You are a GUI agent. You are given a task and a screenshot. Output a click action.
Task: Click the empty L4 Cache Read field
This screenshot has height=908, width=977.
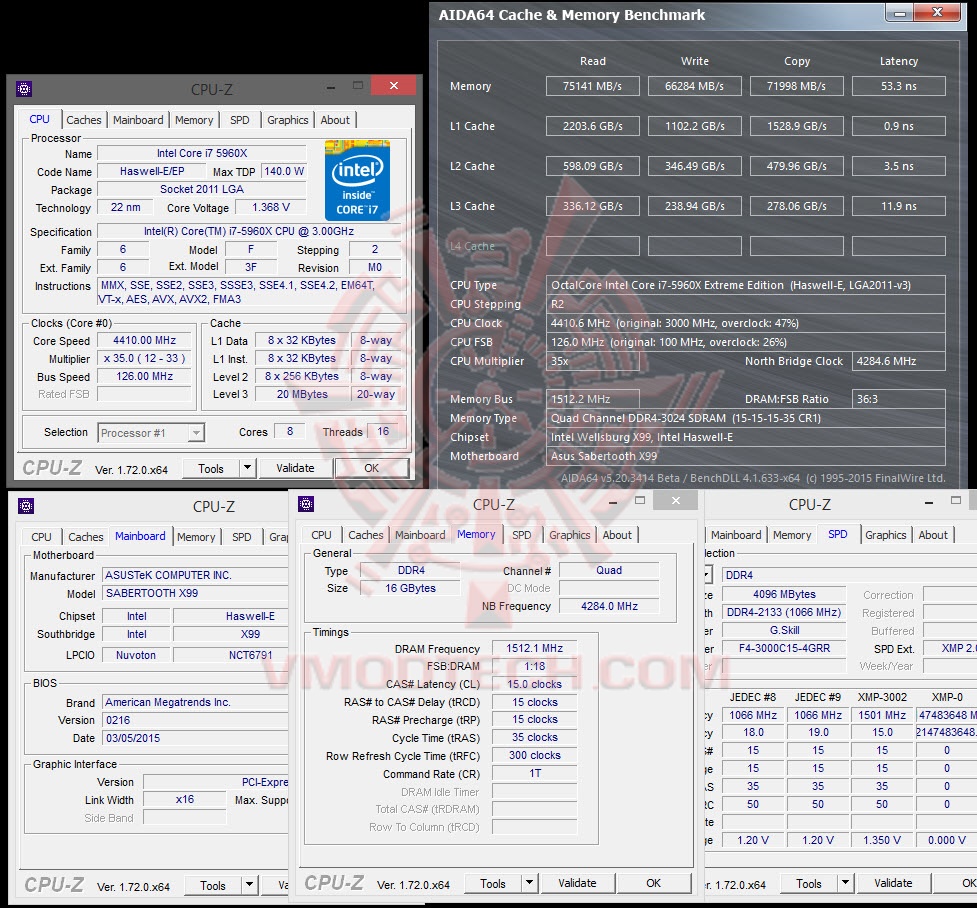(x=593, y=246)
